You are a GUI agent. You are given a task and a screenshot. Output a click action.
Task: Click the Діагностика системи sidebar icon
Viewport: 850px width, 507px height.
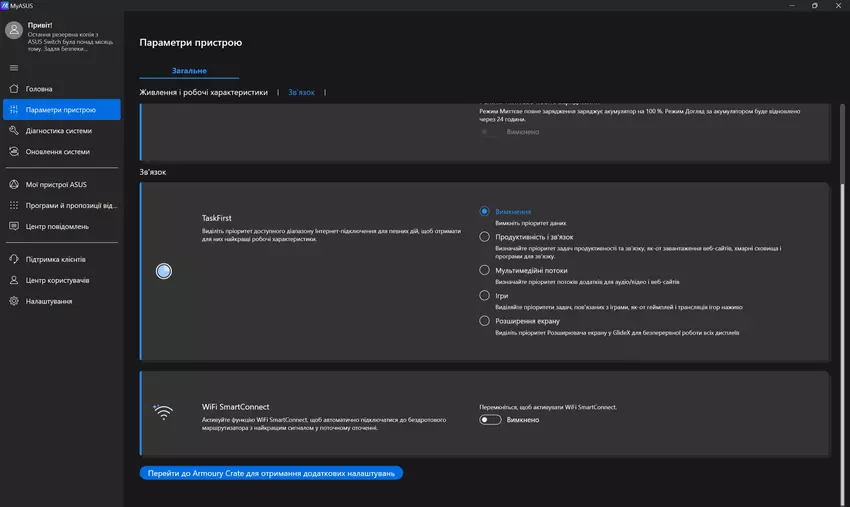pyautogui.click(x=14, y=131)
